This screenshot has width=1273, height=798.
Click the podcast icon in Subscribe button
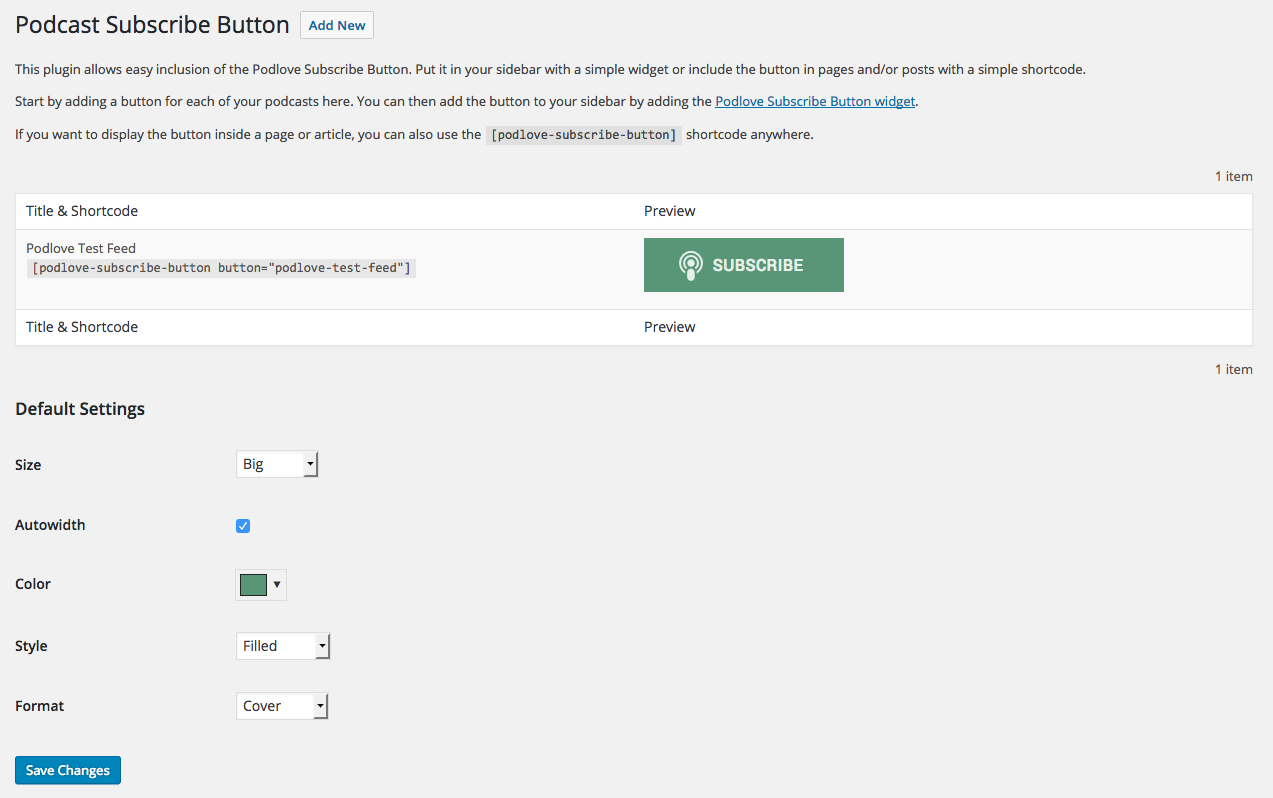pyautogui.click(x=690, y=265)
